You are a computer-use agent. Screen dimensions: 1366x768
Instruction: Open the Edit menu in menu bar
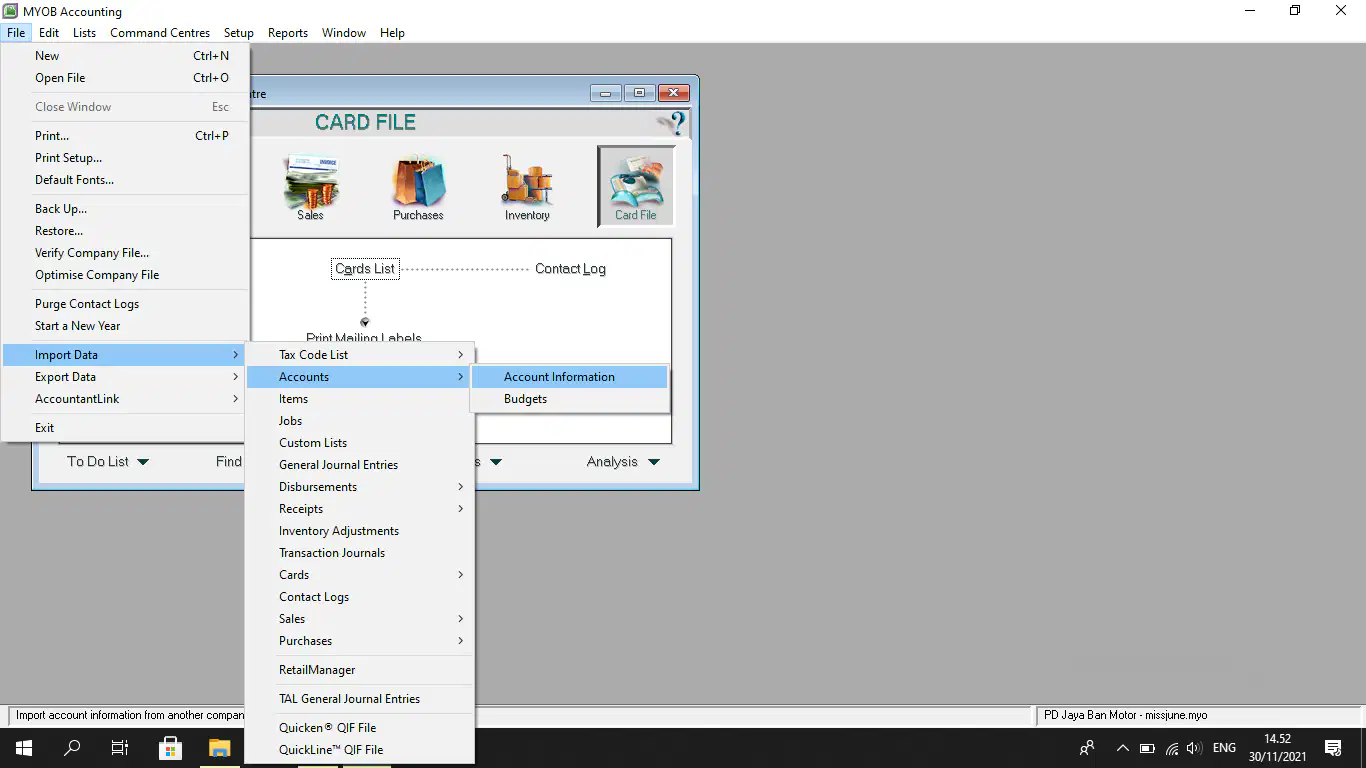pyautogui.click(x=49, y=33)
